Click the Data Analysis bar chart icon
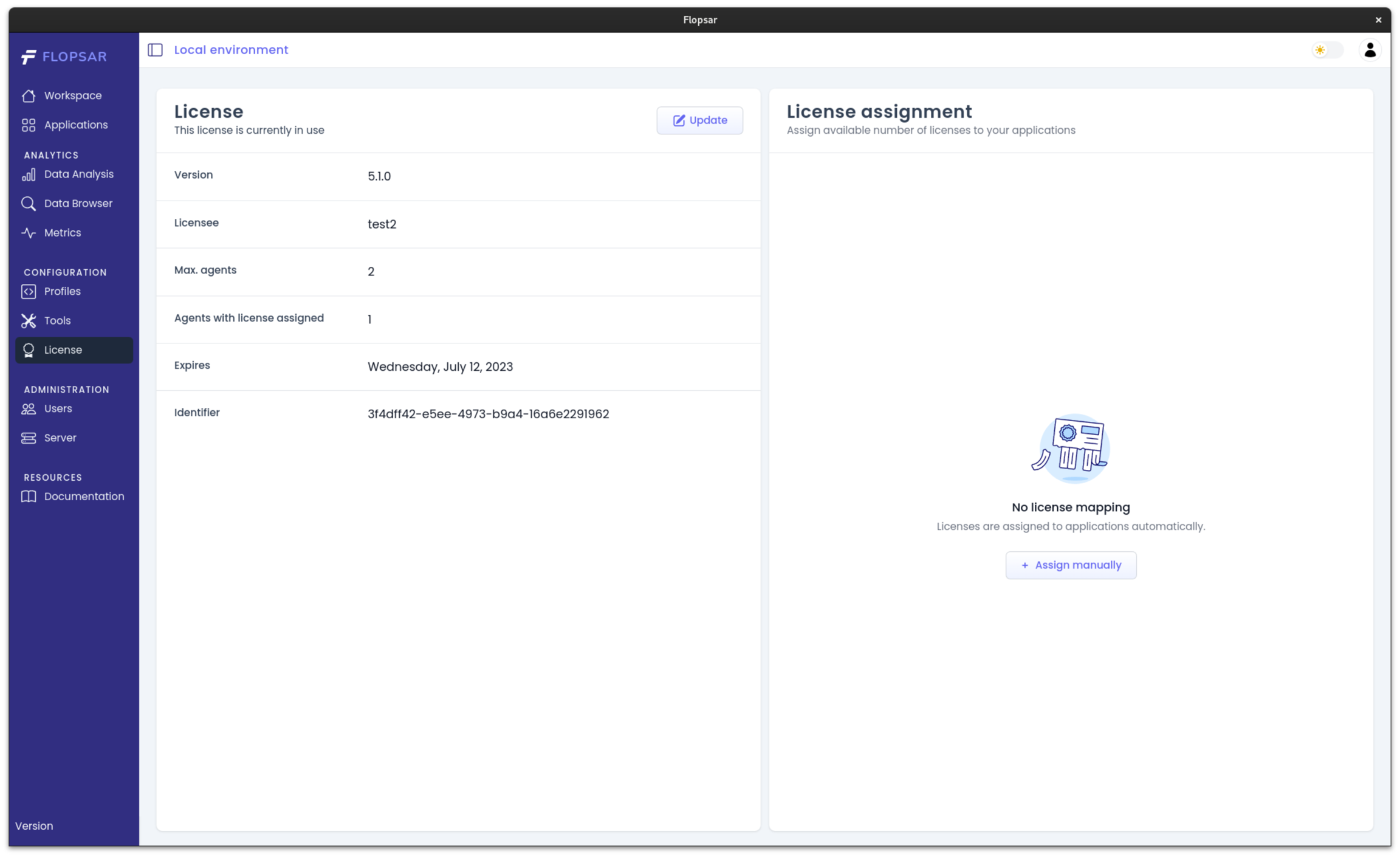Image resolution: width=1400 pixels, height=857 pixels. [29, 174]
